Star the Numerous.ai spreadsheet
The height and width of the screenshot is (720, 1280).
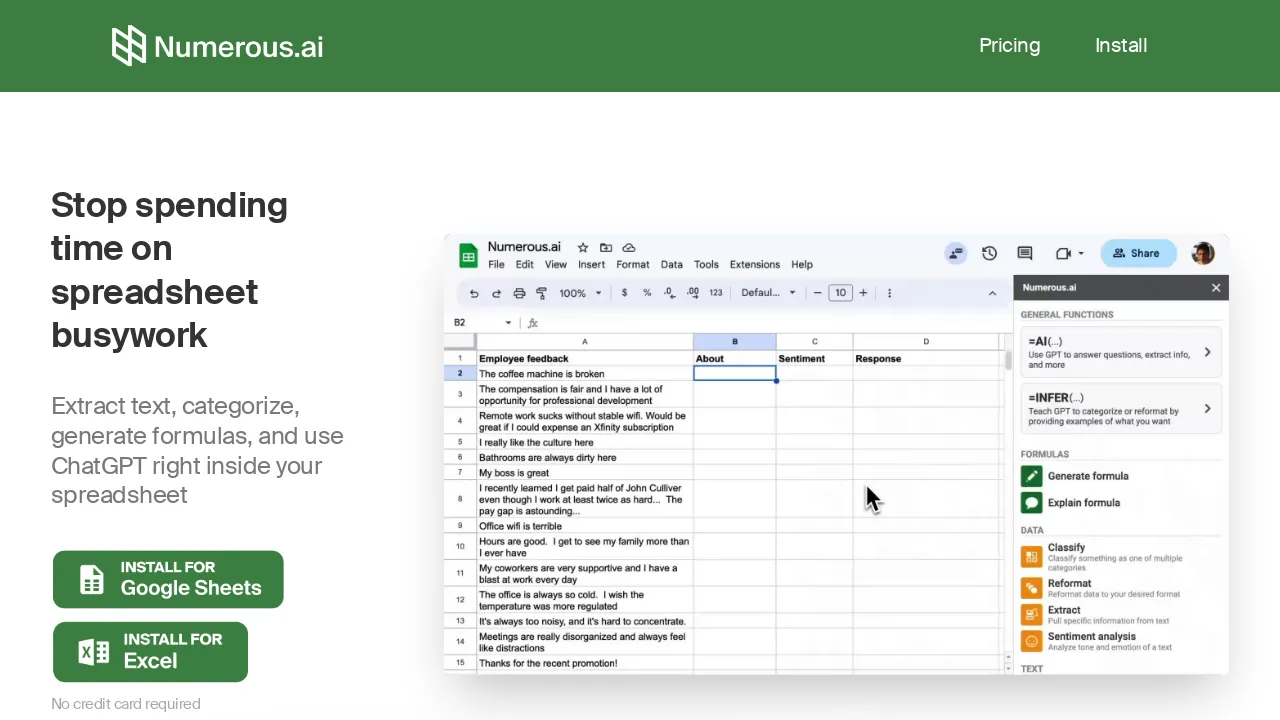point(583,247)
